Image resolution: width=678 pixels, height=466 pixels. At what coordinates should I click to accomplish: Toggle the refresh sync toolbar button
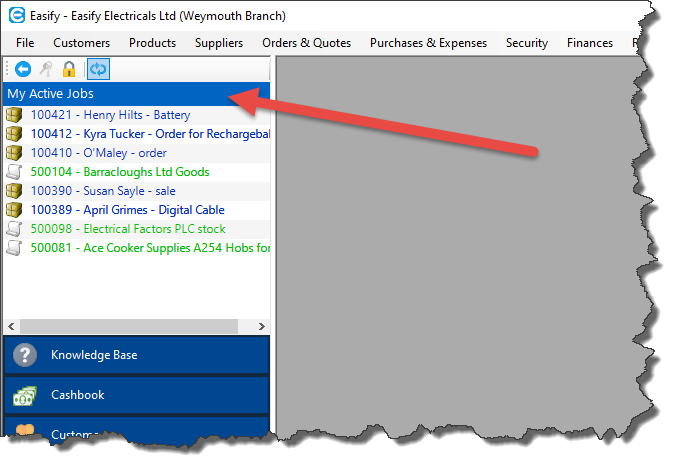pos(98,69)
